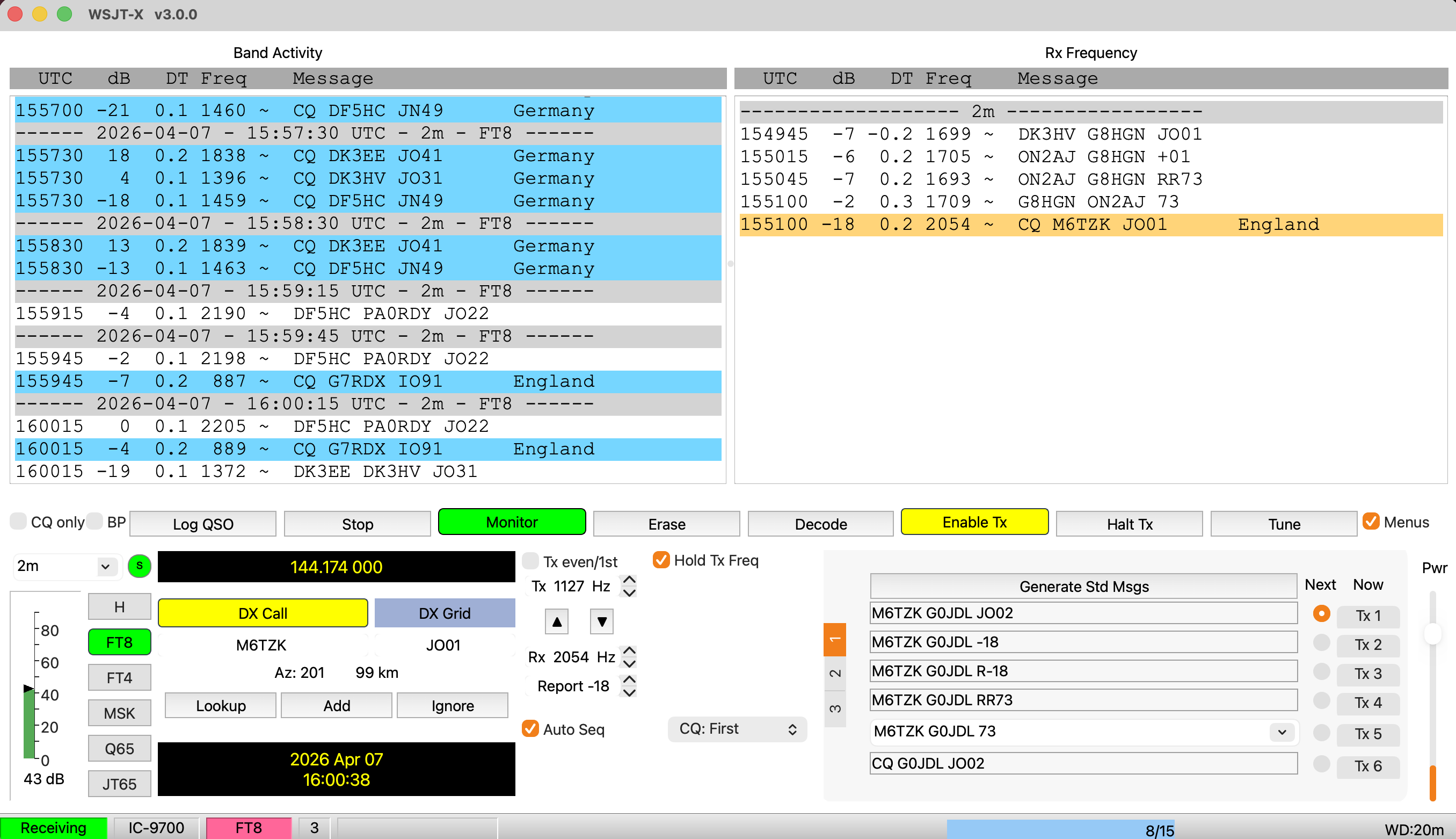Click Generate Std Msgs button
The image size is (1456, 839).
tap(1083, 586)
